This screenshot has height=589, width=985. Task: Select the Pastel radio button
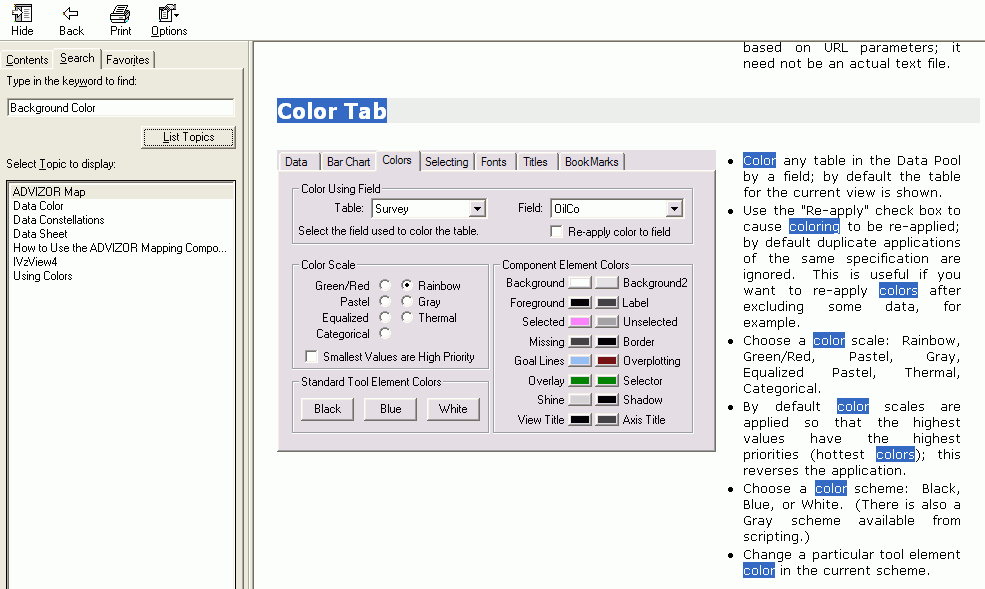384,301
